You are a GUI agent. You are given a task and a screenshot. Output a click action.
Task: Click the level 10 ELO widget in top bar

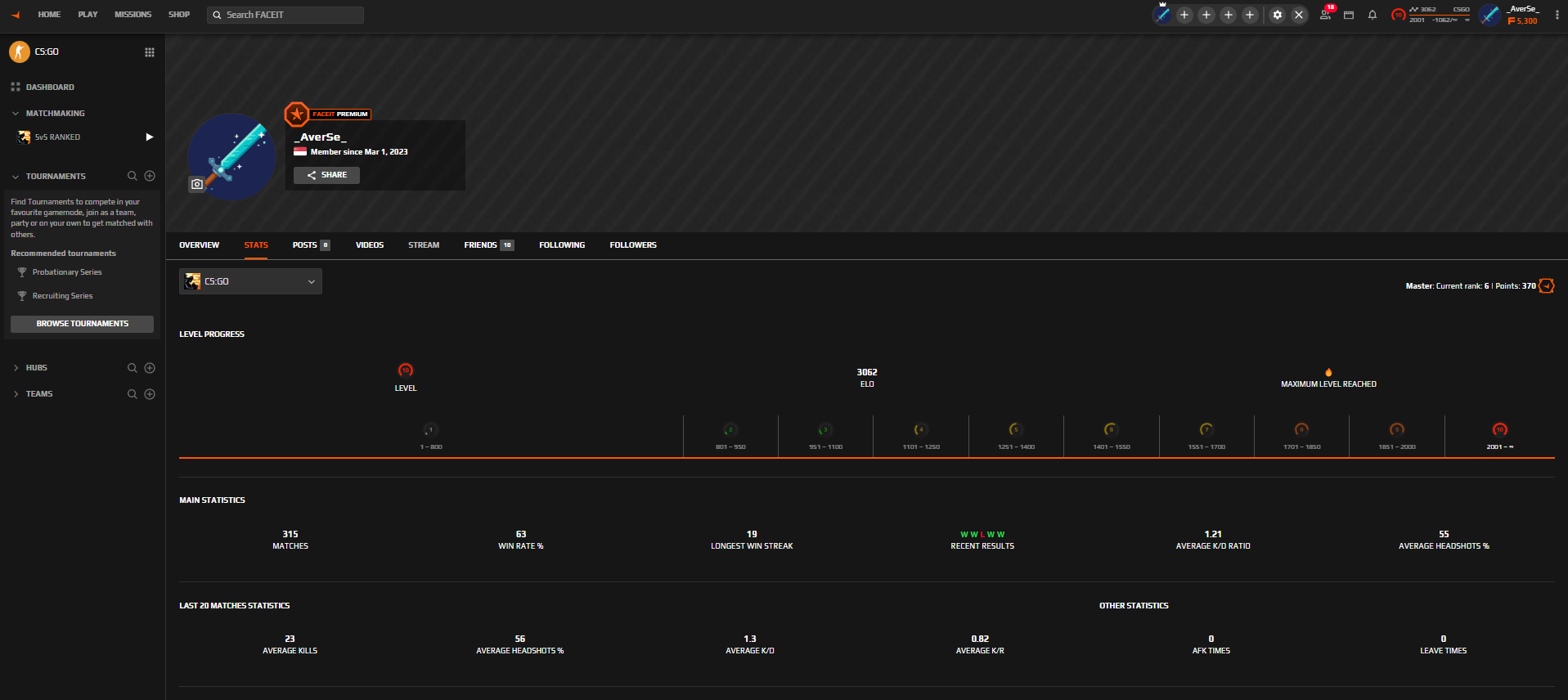(x=1431, y=15)
